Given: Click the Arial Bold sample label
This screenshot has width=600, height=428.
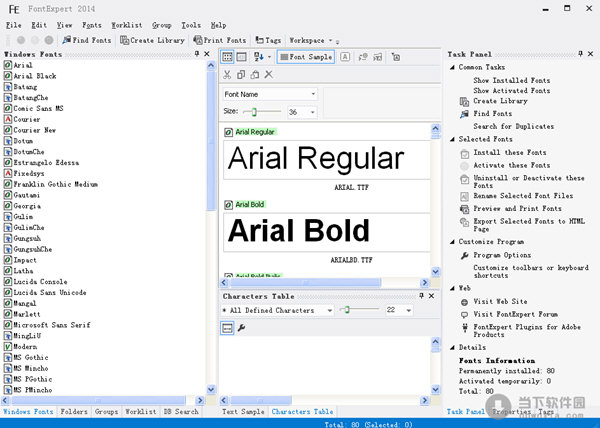Looking at the screenshot, I should (250, 204).
